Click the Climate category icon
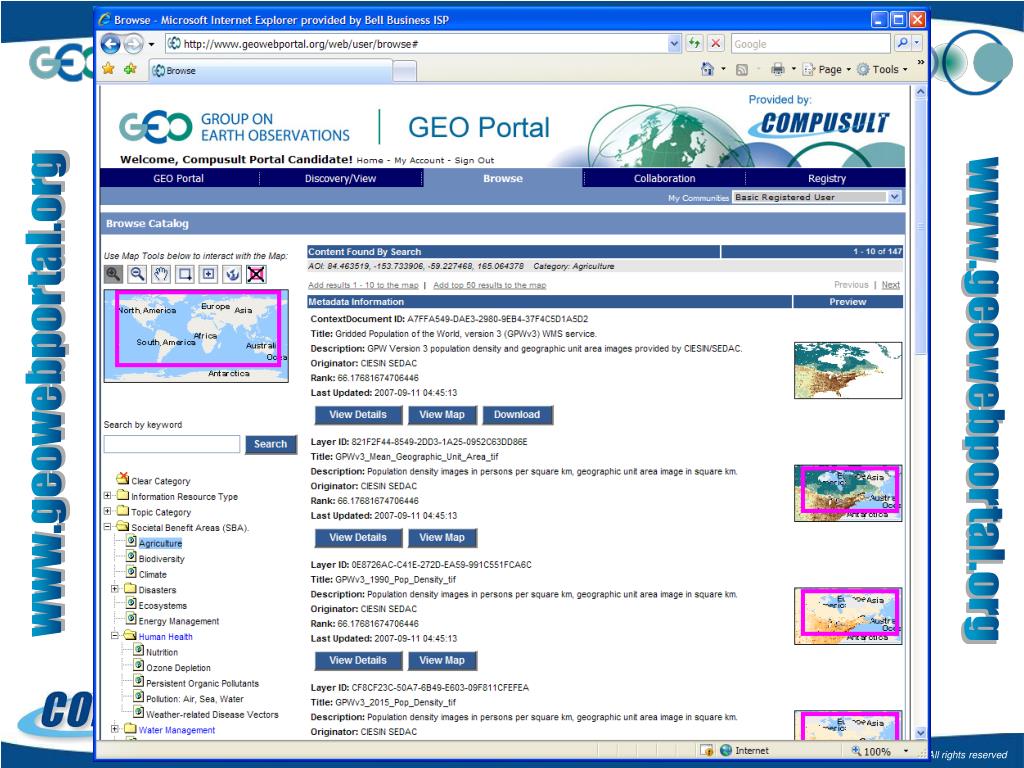Image resolution: width=1024 pixels, height=768 pixels. [131, 573]
